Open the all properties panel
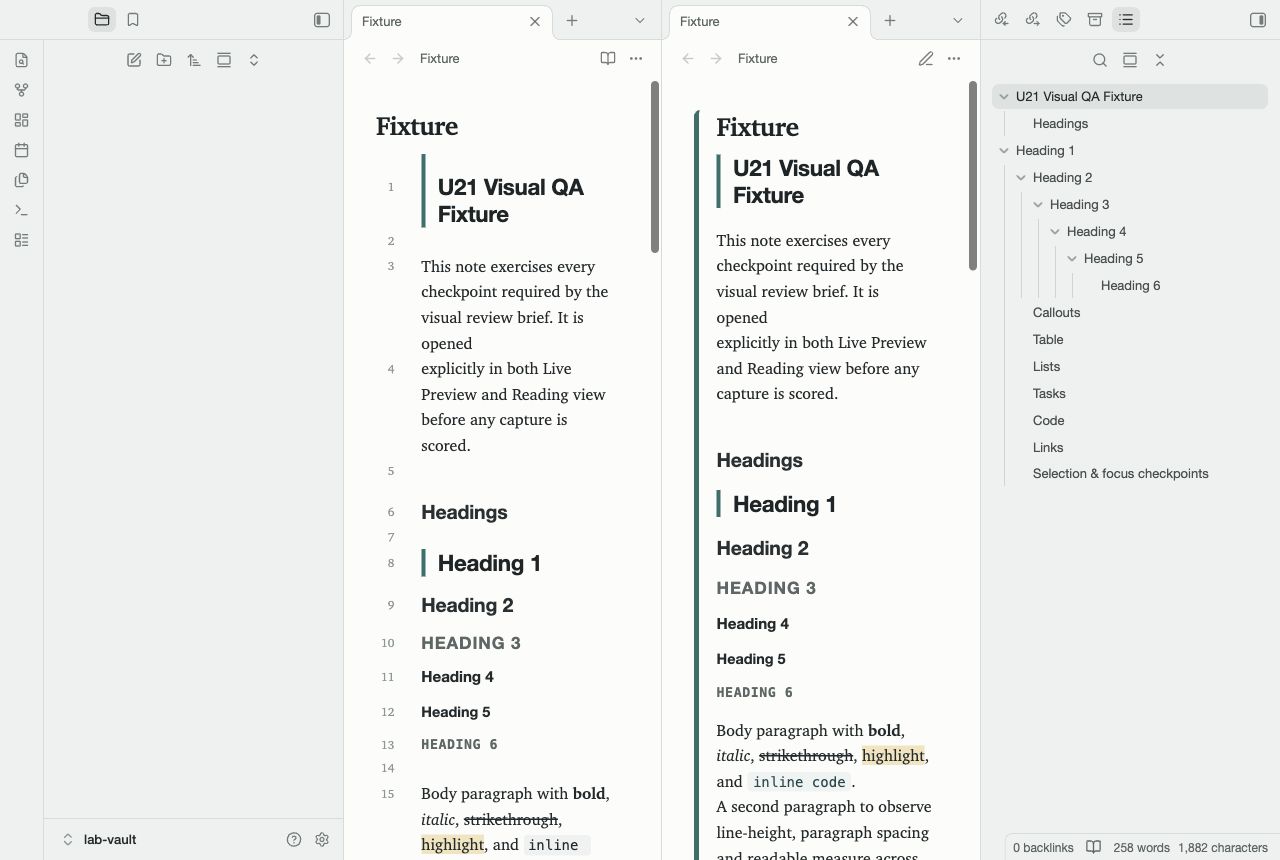Screen dimensions: 1280x860 pos(1095,20)
